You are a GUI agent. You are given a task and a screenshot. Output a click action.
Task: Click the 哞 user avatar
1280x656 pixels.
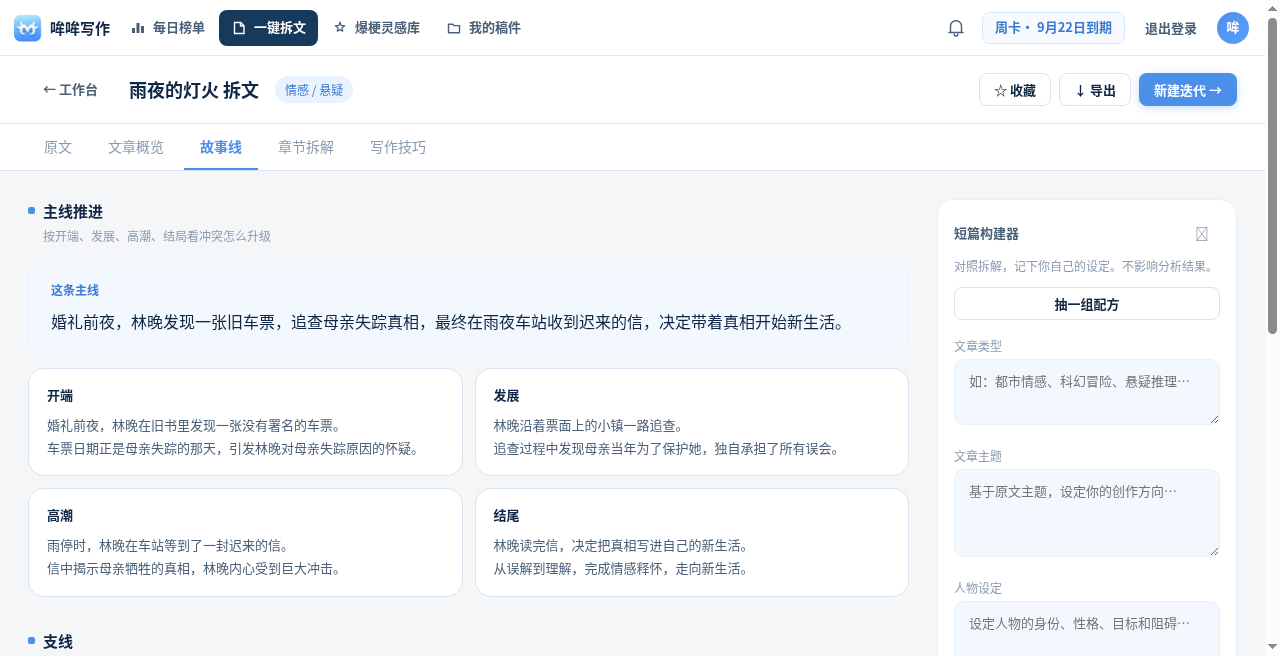[1233, 28]
